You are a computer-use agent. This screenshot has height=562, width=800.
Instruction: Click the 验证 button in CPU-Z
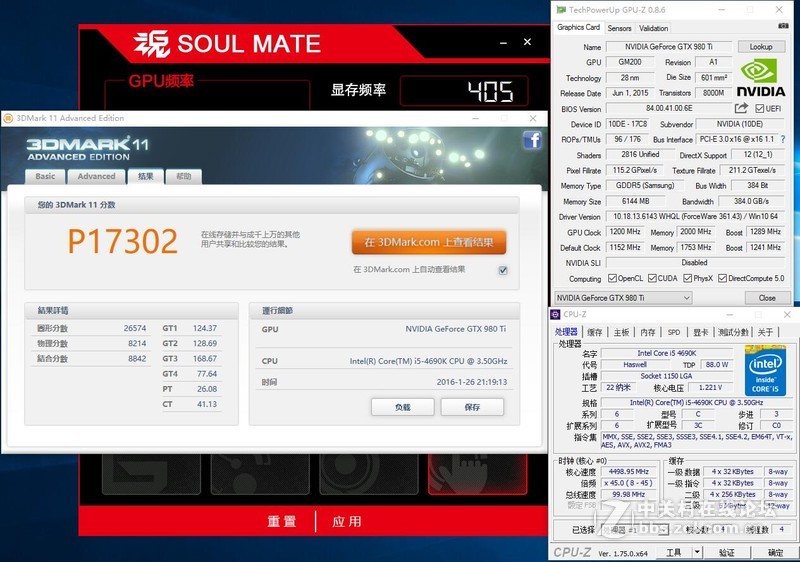tap(727, 552)
